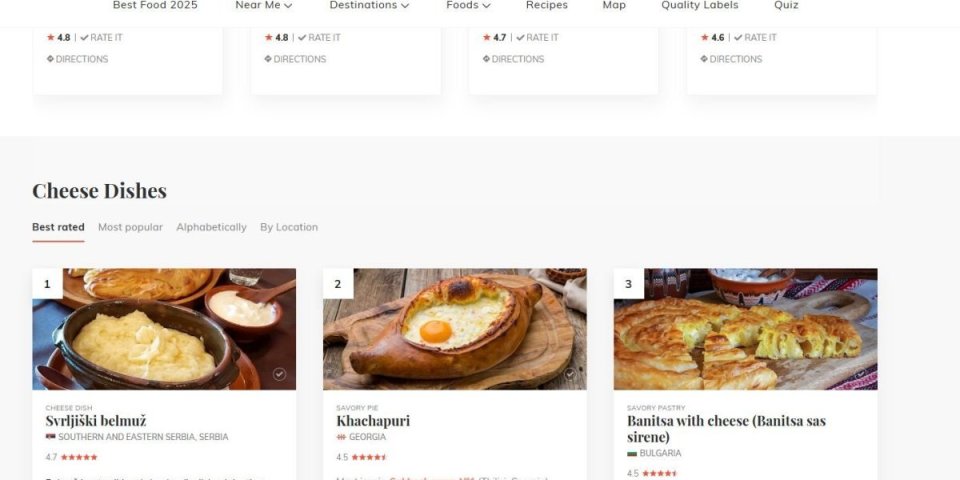960x480 pixels.
Task: Click the Serbia flag icon
Action: pos(50,437)
